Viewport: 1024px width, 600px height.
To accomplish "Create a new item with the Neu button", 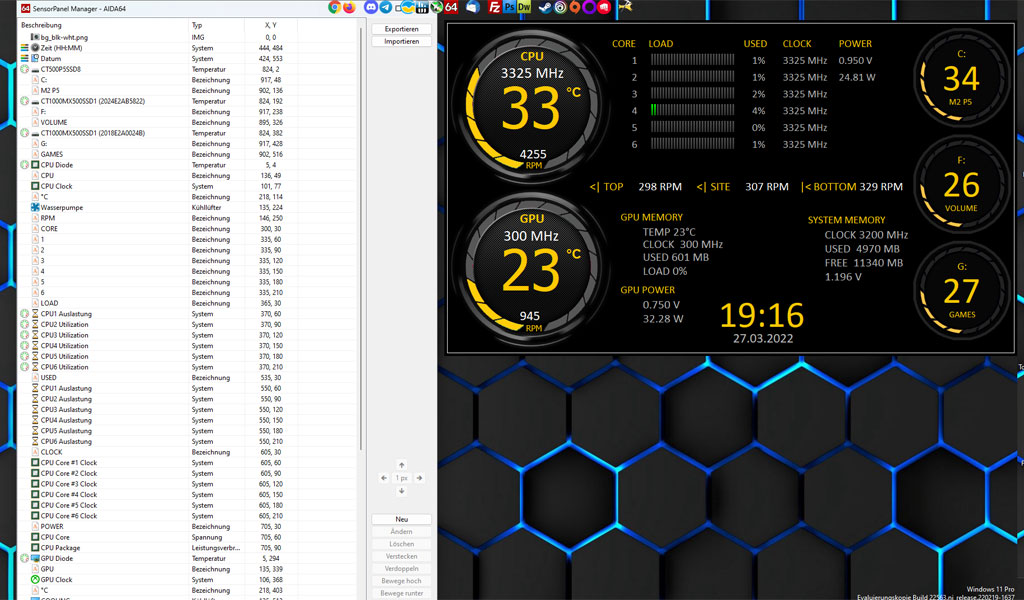I will pos(402,519).
